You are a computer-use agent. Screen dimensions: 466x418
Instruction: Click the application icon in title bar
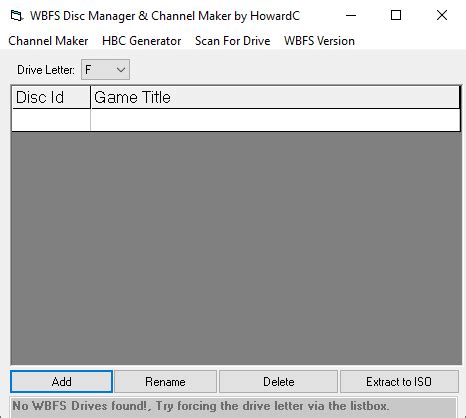(17, 16)
